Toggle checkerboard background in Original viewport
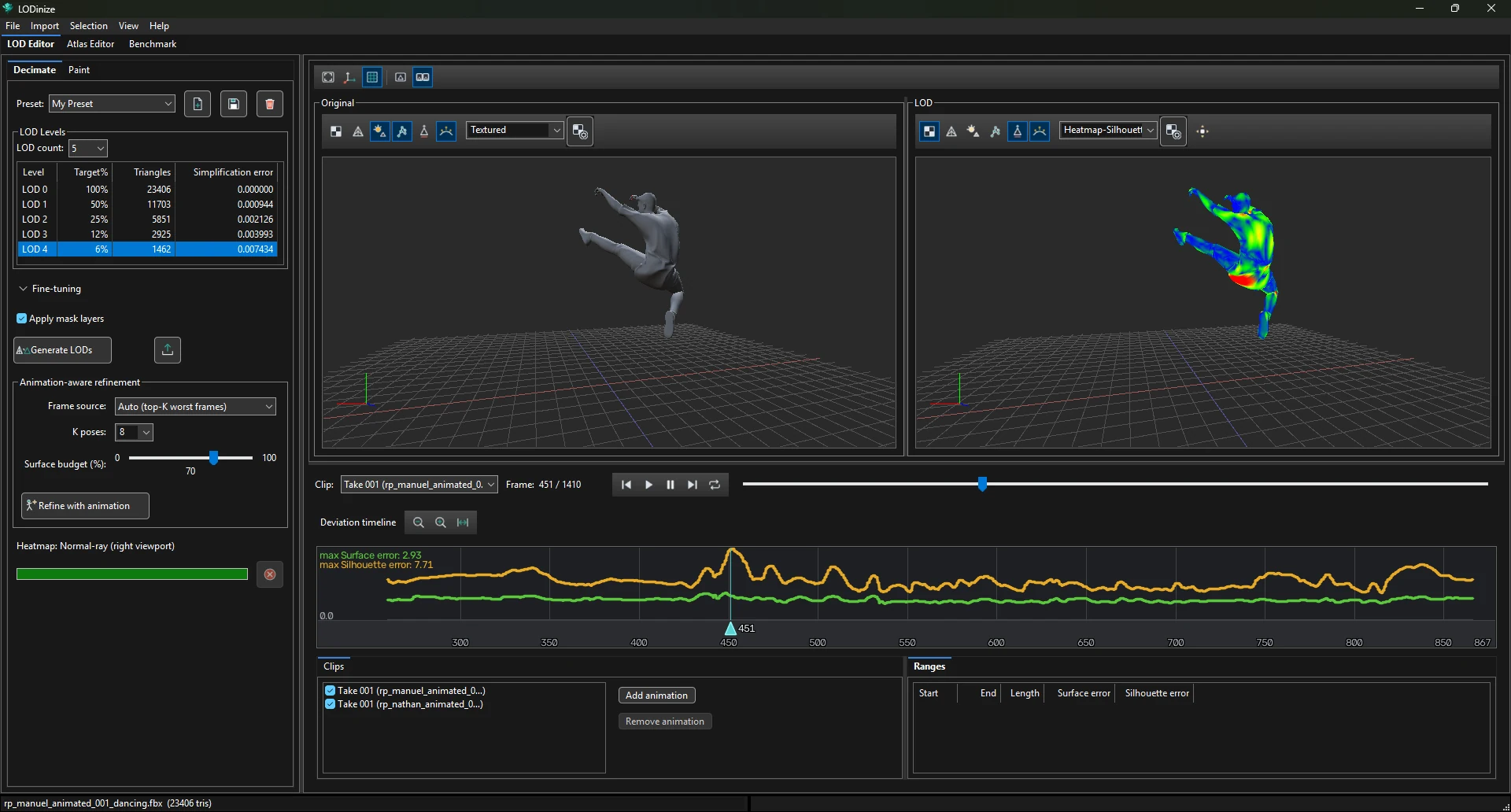Screen dimensions: 1511x812 pos(336,131)
